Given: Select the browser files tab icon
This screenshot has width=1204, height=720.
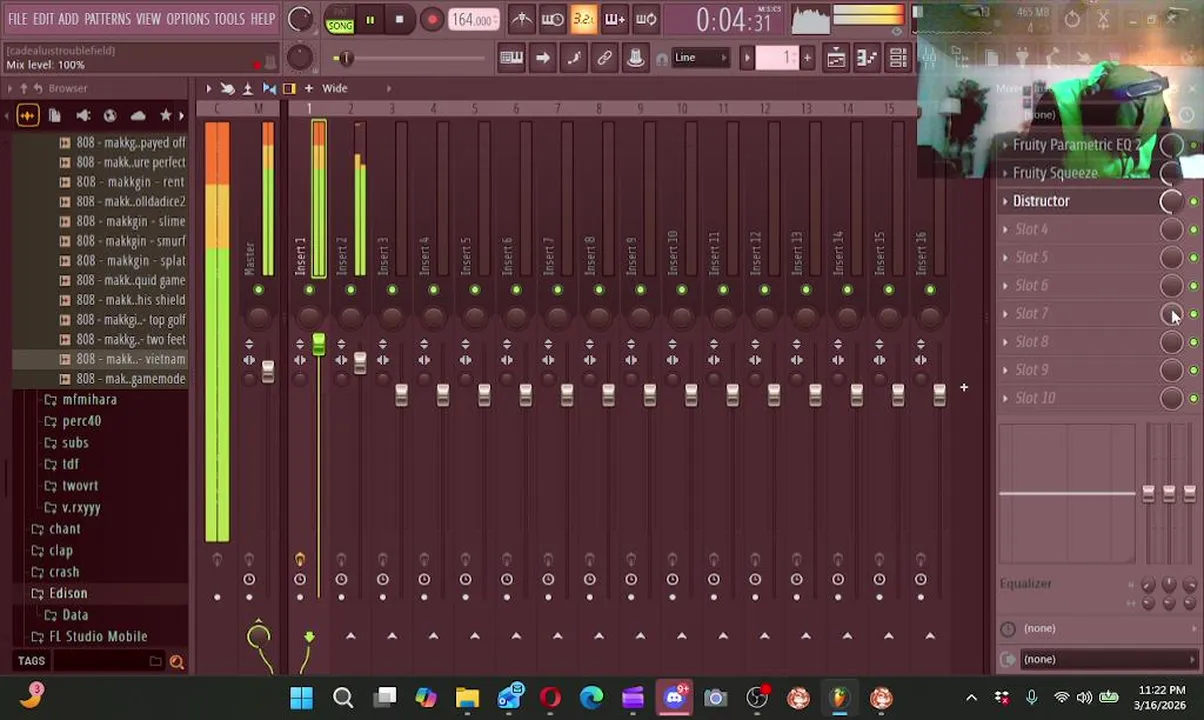Looking at the screenshot, I should [x=55, y=116].
